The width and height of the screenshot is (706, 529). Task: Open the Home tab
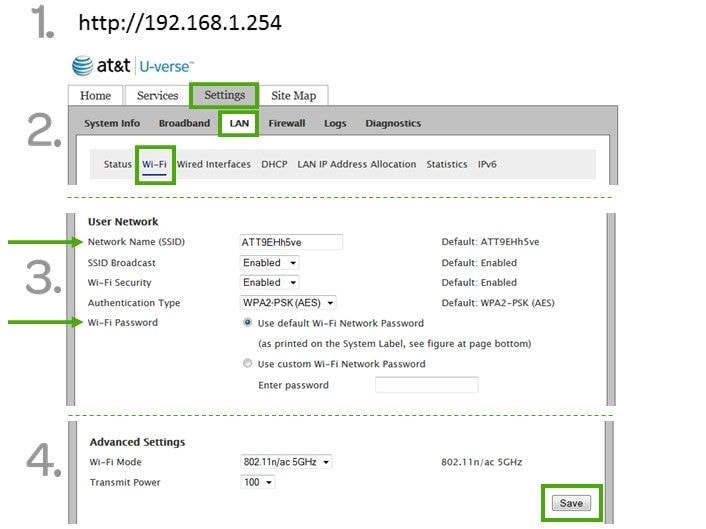[x=96, y=96]
